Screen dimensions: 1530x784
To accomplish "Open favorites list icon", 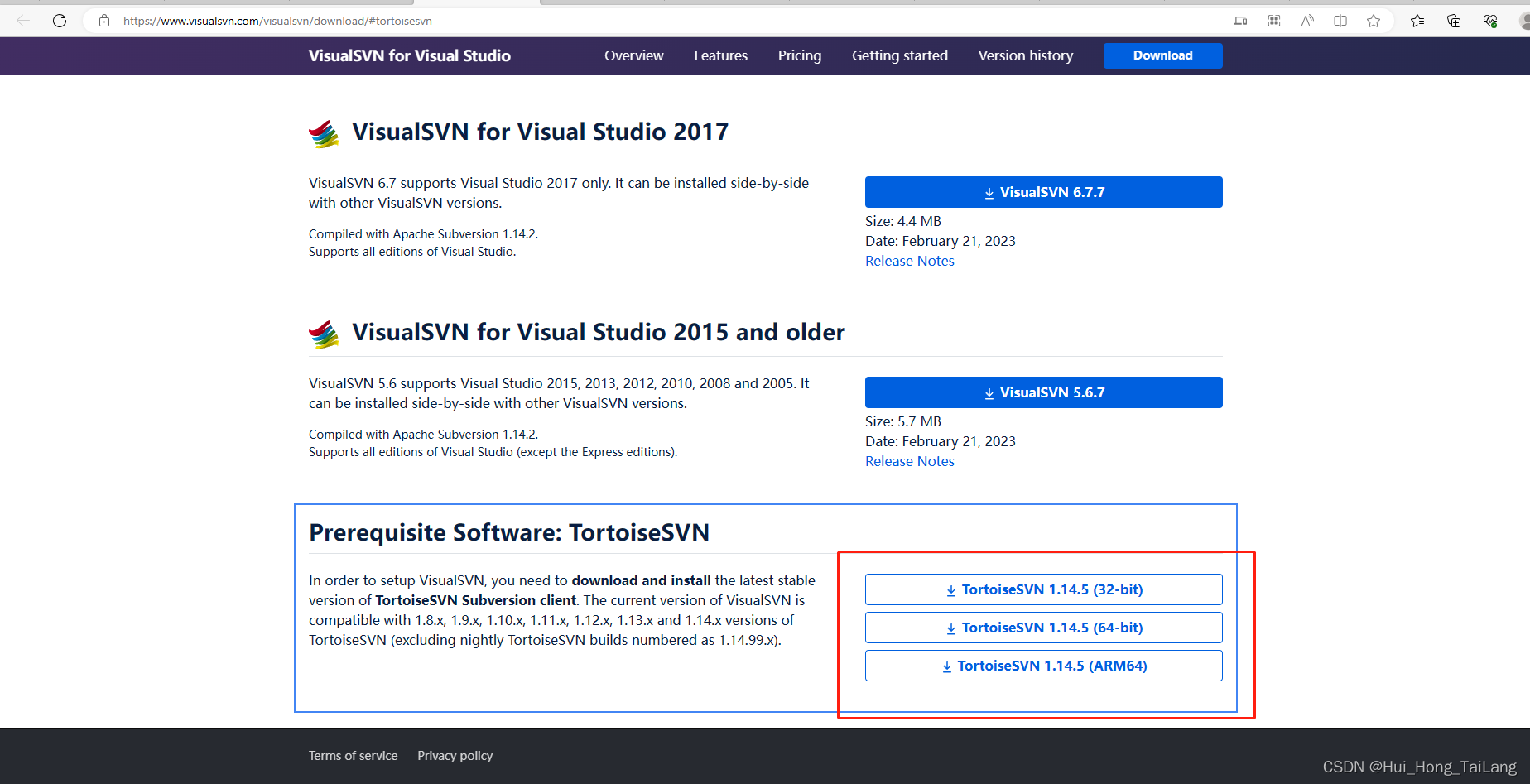I will click(1417, 21).
